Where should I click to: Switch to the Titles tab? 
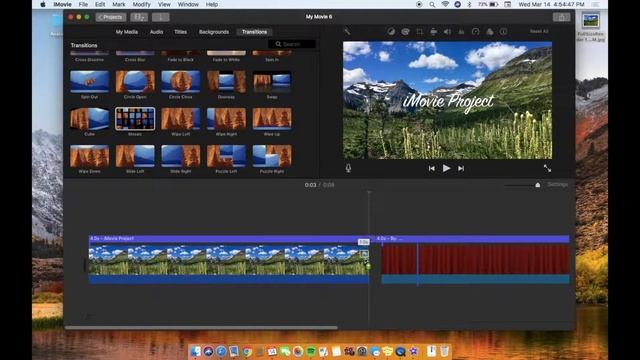click(x=180, y=32)
